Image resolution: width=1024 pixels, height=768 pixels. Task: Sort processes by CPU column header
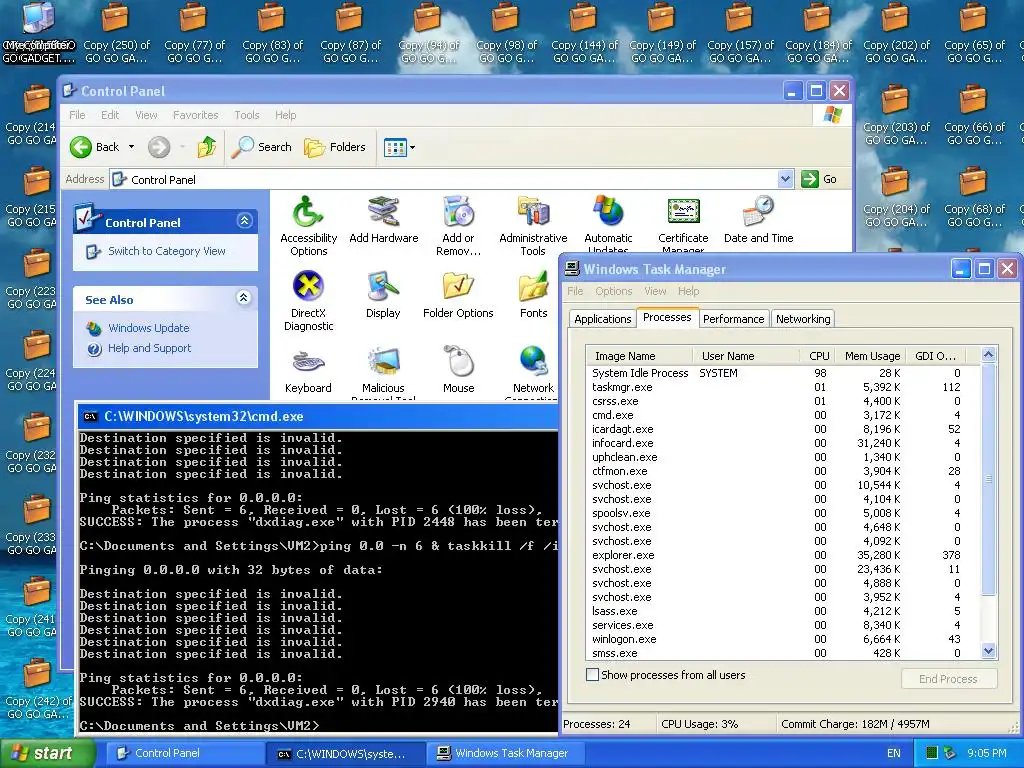tap(816, 356)
